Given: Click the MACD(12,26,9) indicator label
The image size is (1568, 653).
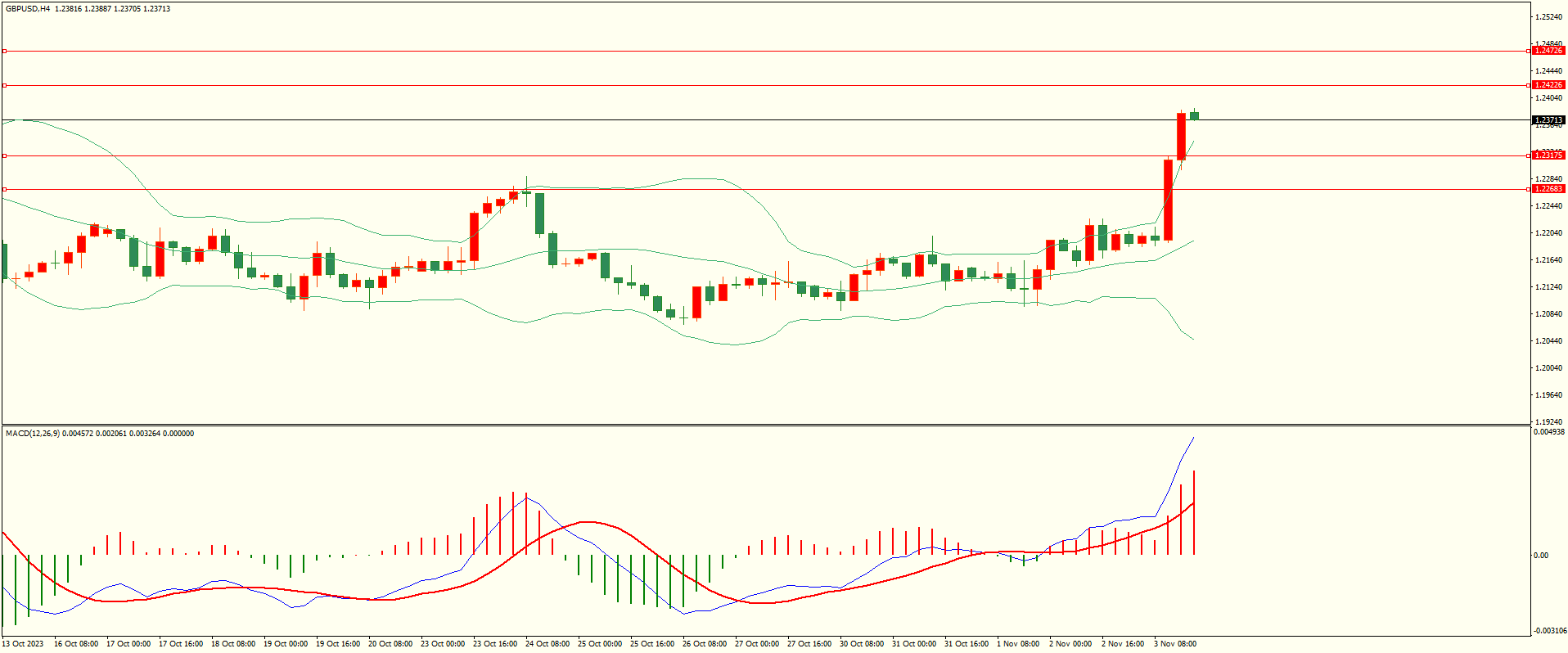Looking at the screenshot, I should pos(32,434).
